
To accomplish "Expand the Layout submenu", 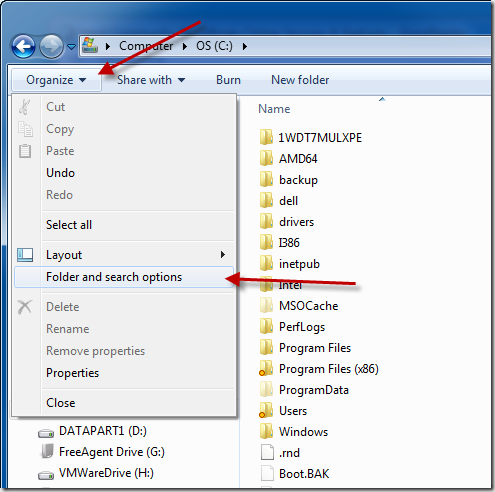I will point(124,255).
